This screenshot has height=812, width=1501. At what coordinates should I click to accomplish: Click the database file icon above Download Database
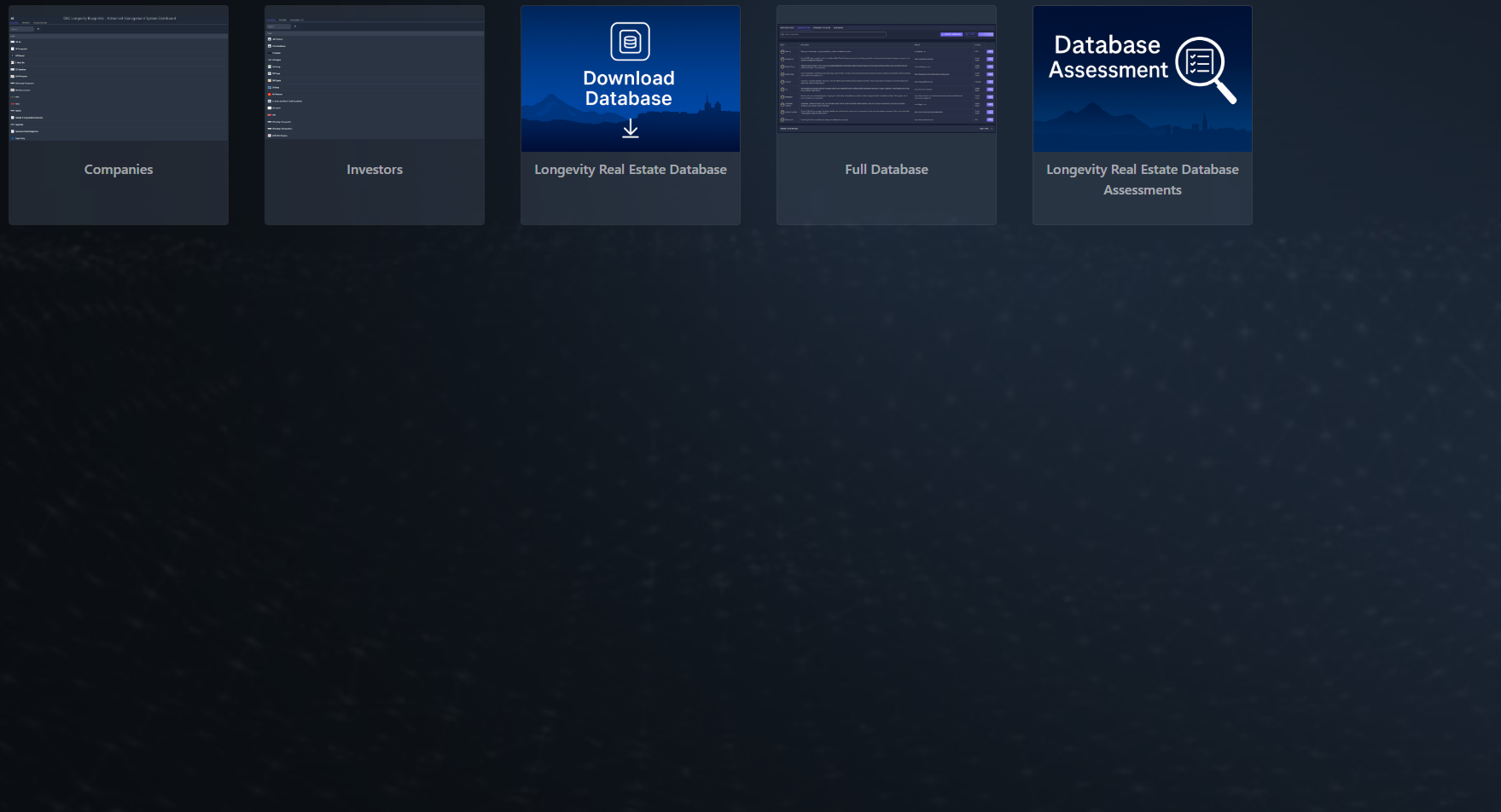(x=630, y=42)
